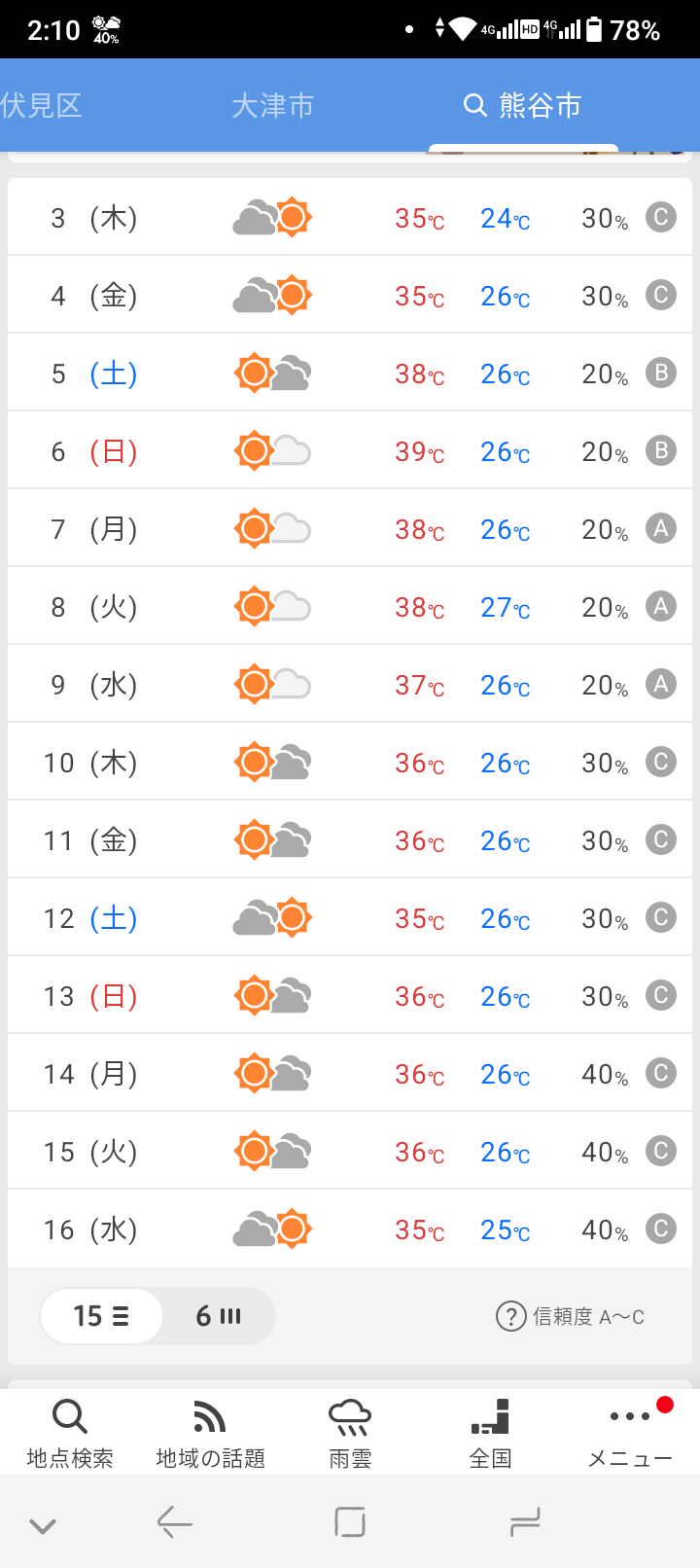Open the 雨雲 rain cloud radar
The height and width of the screenshot is (1568, 700).
click(350, 1432)
